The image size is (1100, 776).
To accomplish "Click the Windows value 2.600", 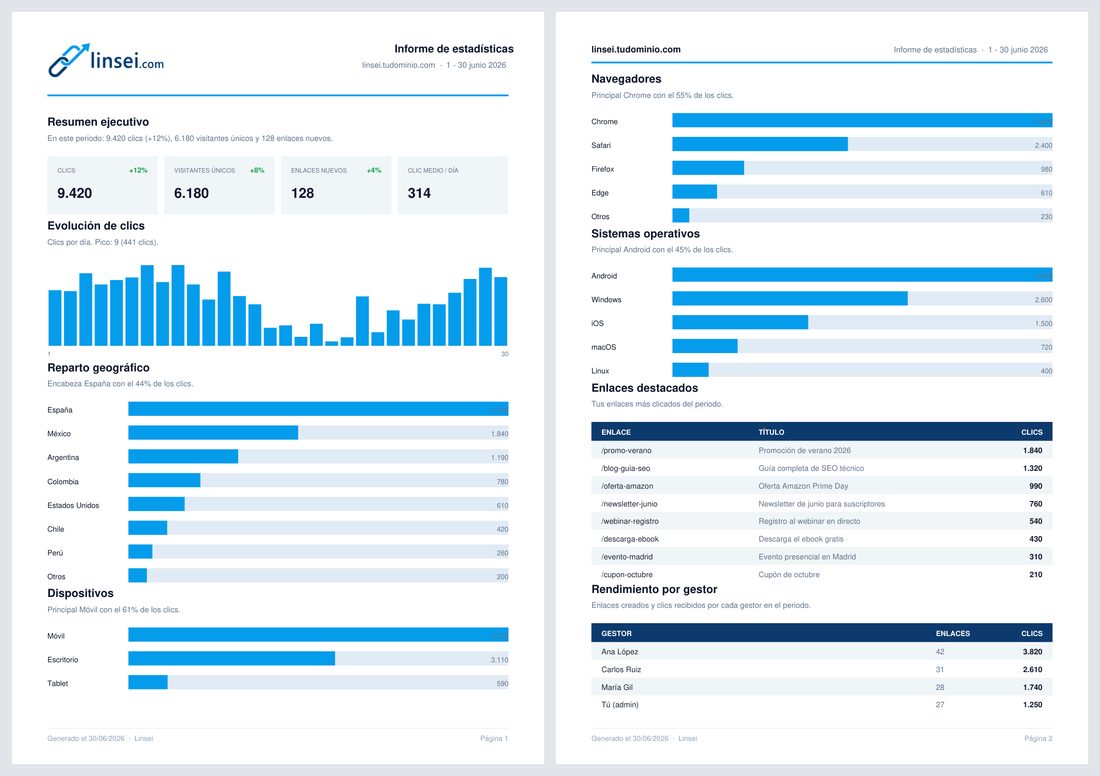I will 1043,300.
